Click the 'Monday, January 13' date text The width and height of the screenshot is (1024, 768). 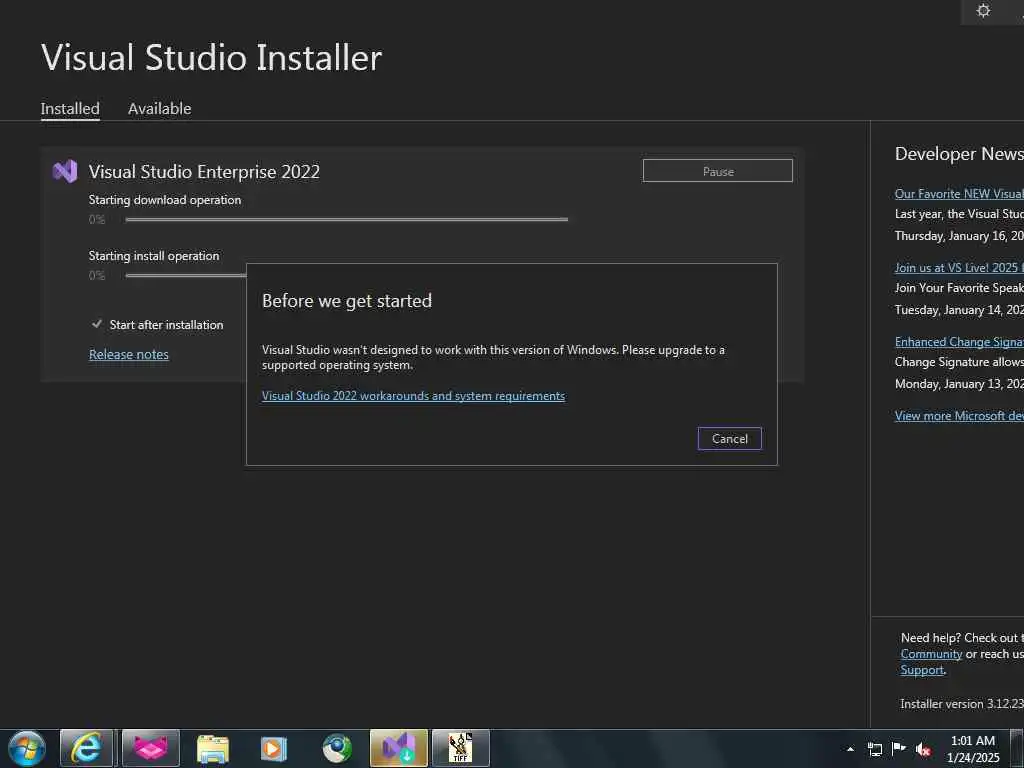point(959,384)
